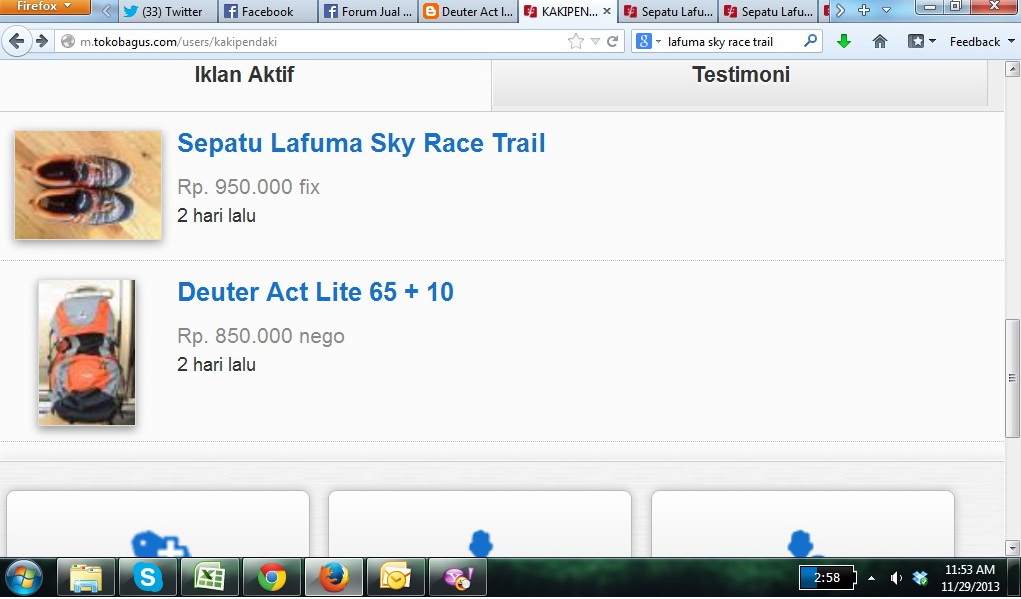Click the Firefox taskbar icon
The image size is (1021, 599).
333,578
